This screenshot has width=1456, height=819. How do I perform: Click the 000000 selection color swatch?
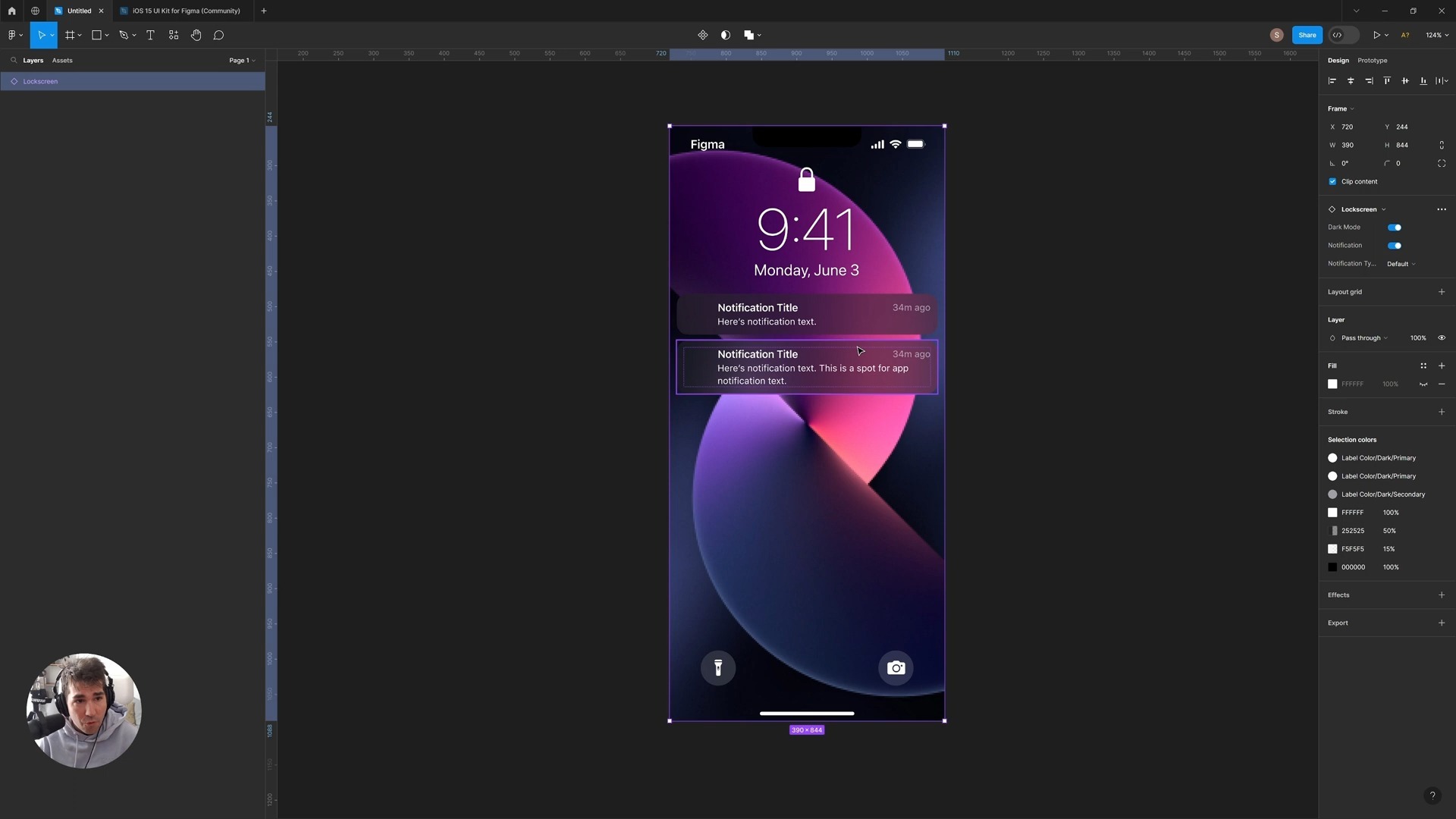tap(1332, 567)
